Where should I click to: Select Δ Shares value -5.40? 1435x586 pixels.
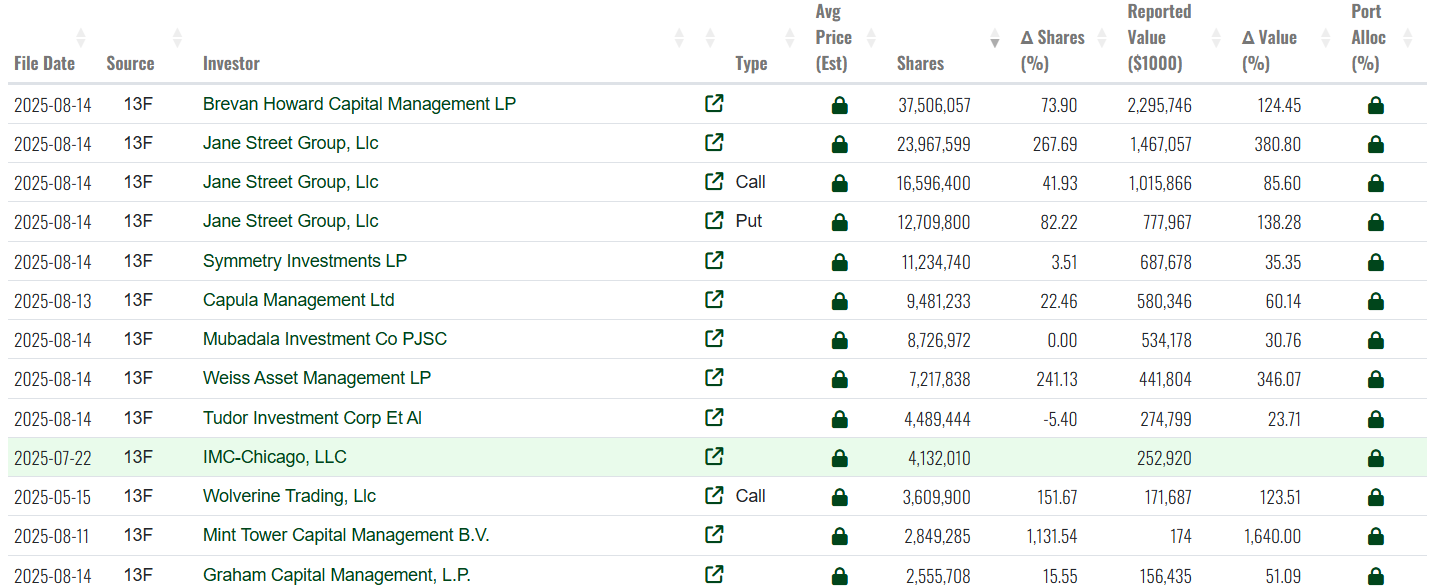1059,418
